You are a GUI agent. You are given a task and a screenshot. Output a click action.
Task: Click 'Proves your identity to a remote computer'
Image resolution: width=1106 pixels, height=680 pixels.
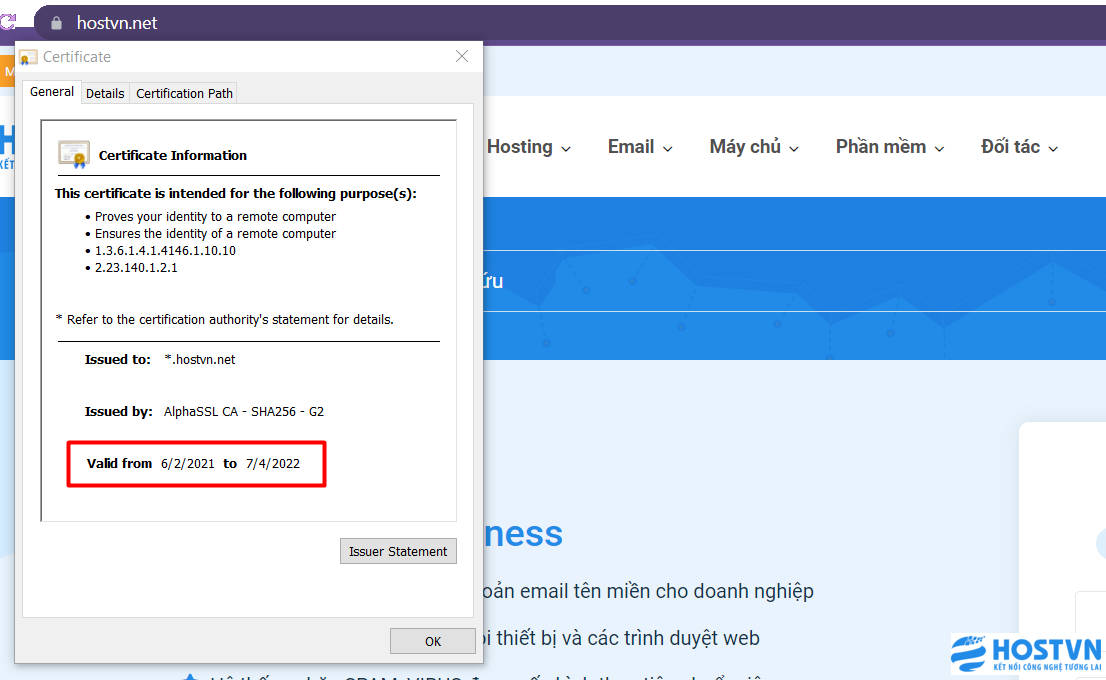pos(215,217)
